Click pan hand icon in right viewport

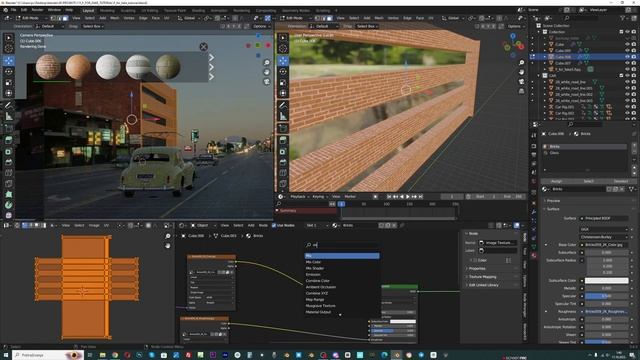[x=521, y=72]
